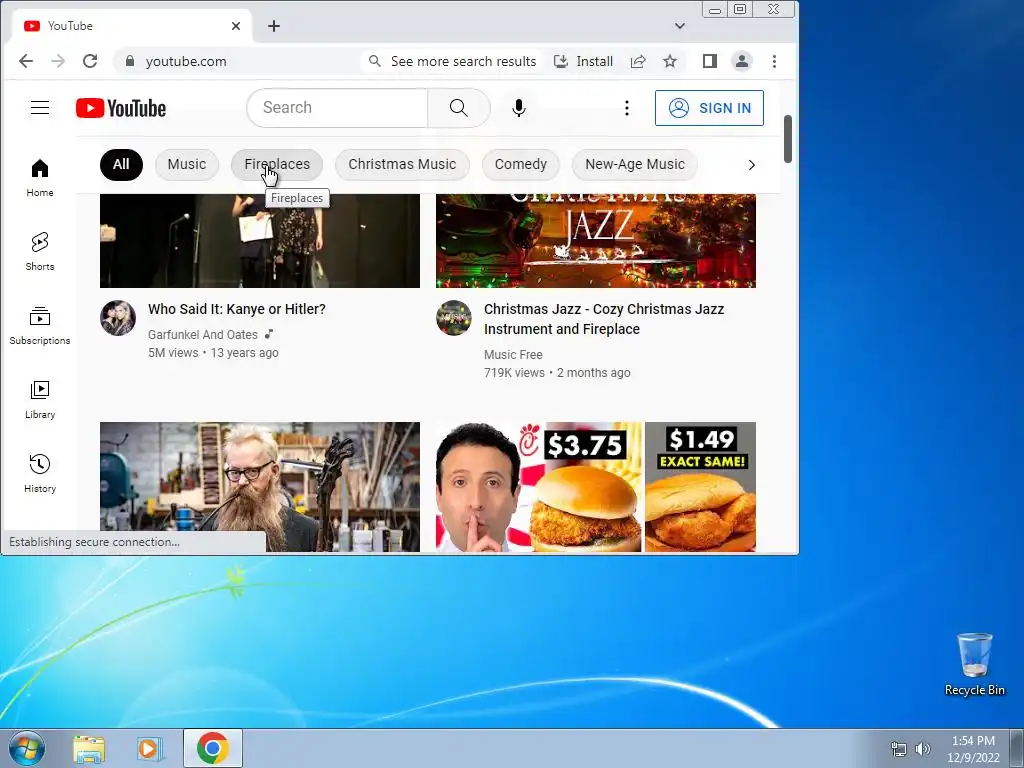Expand the tab search dropdown arrow
Image resolution: width=1024 pixels, height=768 pixels.
click(x=680, y=26)
